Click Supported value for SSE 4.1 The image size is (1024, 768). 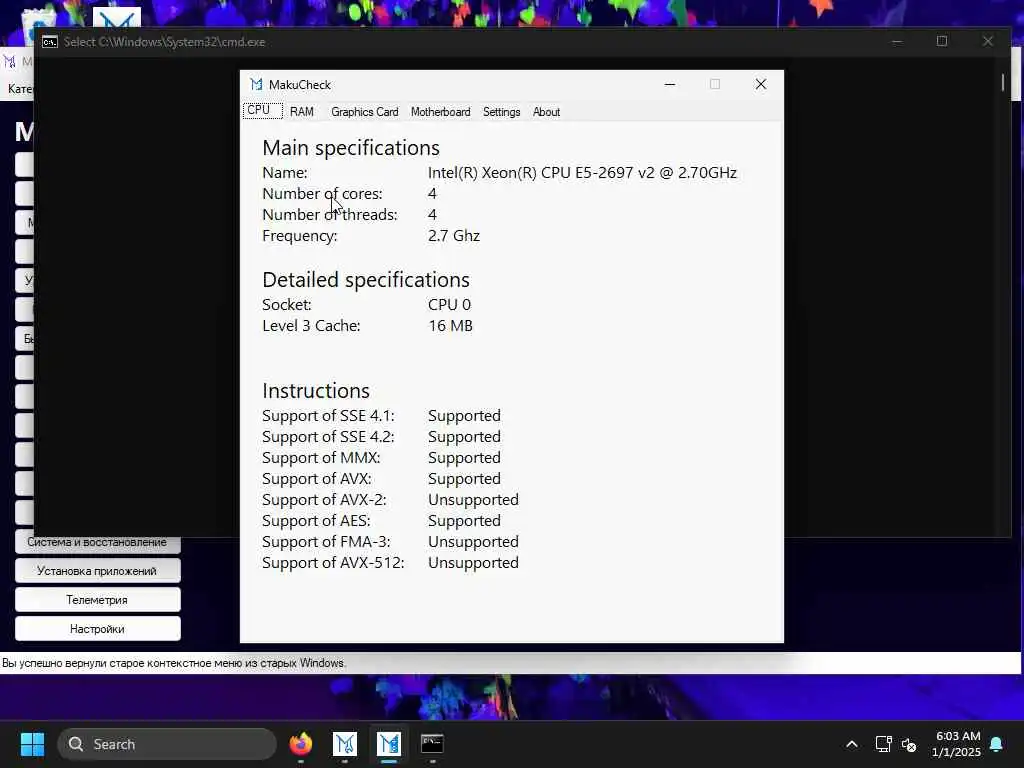click(x=464, y=416)
